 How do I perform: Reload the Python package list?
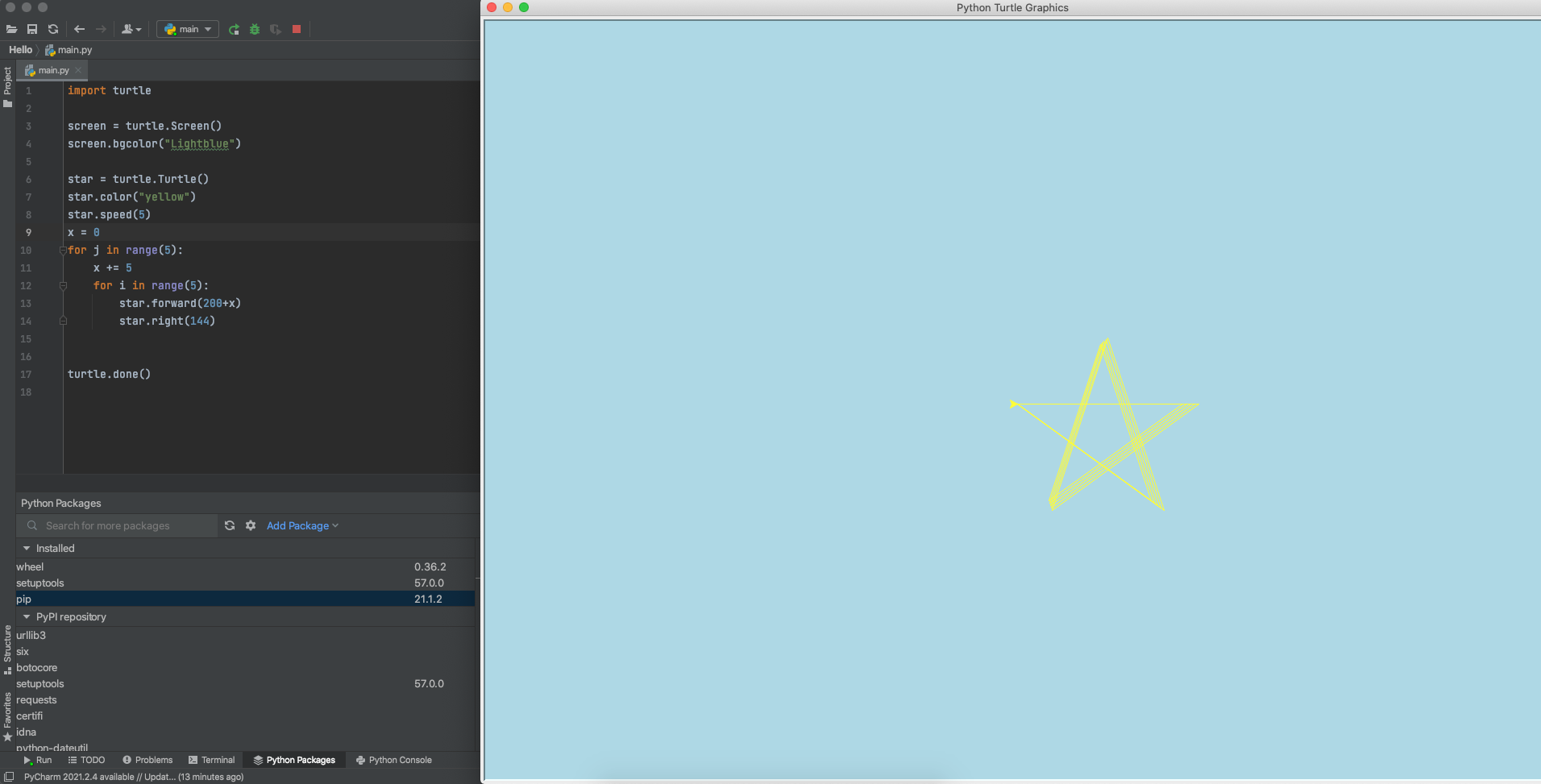(x=230, y=525)
